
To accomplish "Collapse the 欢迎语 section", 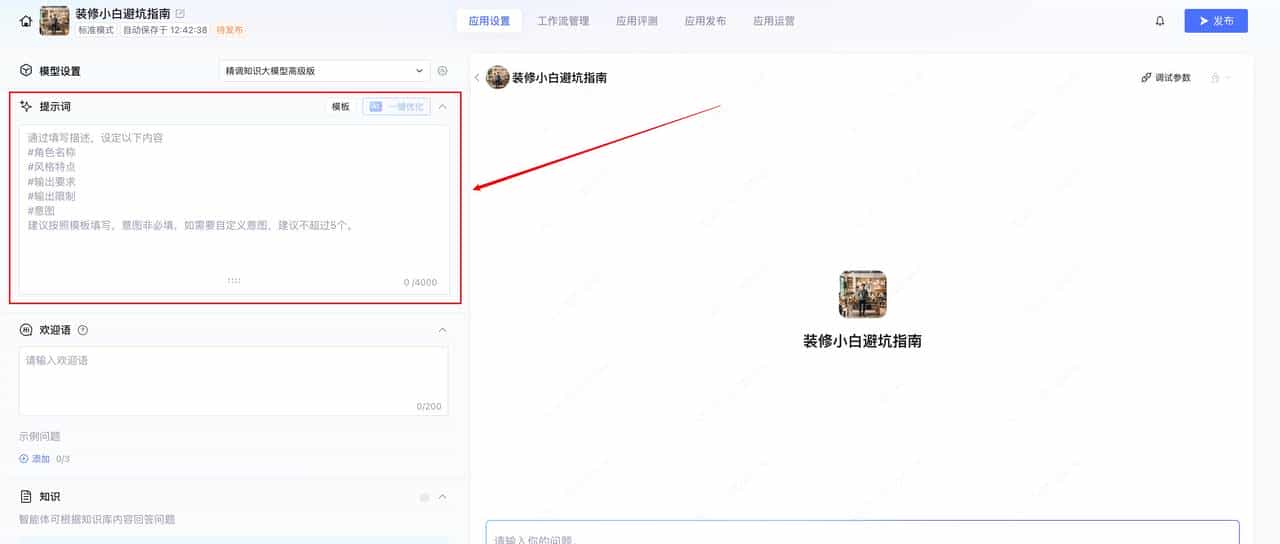I will 443,330.
